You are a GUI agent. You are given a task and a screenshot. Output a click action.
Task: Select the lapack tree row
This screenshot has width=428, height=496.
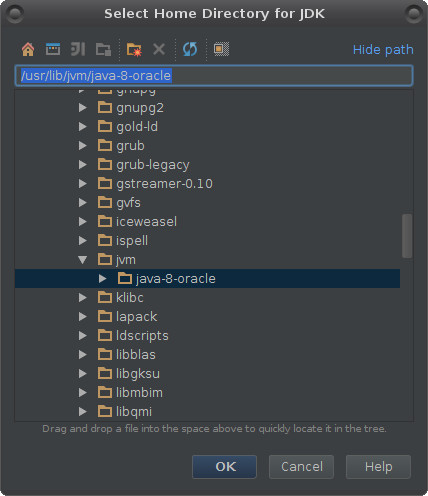207,317
